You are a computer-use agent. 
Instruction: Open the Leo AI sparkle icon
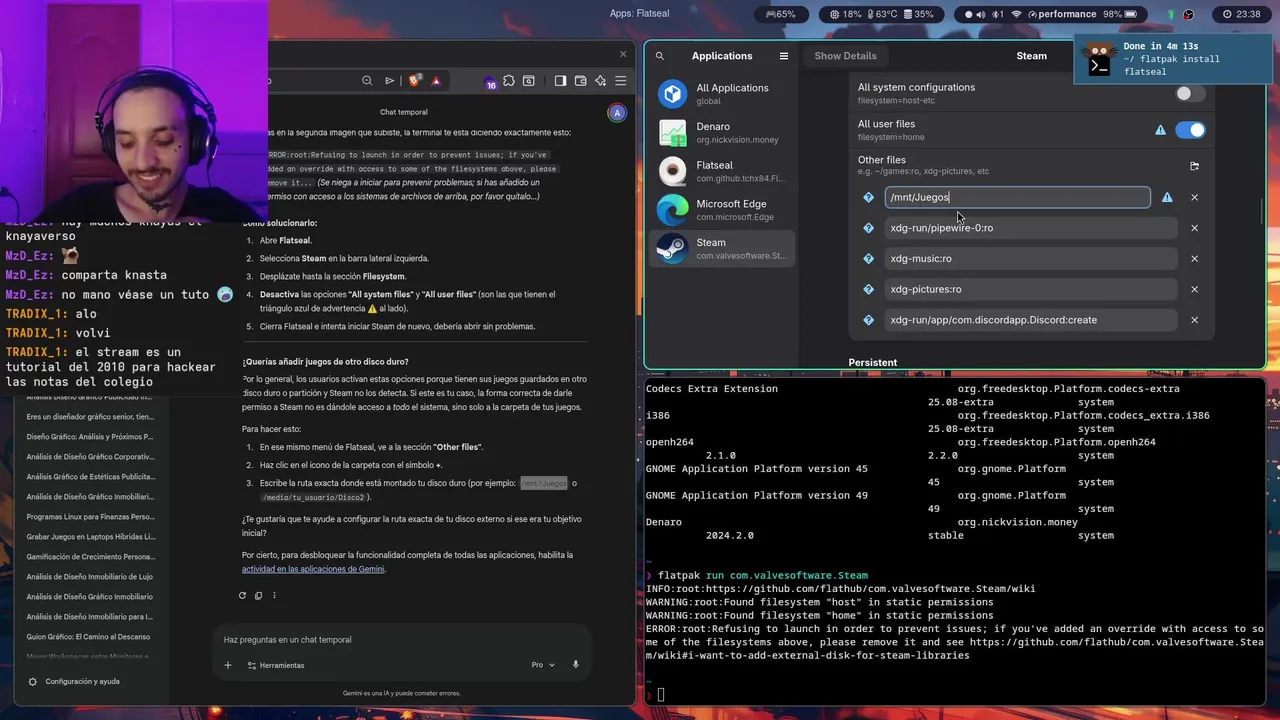pyautogui.click(x=601, y=81)
